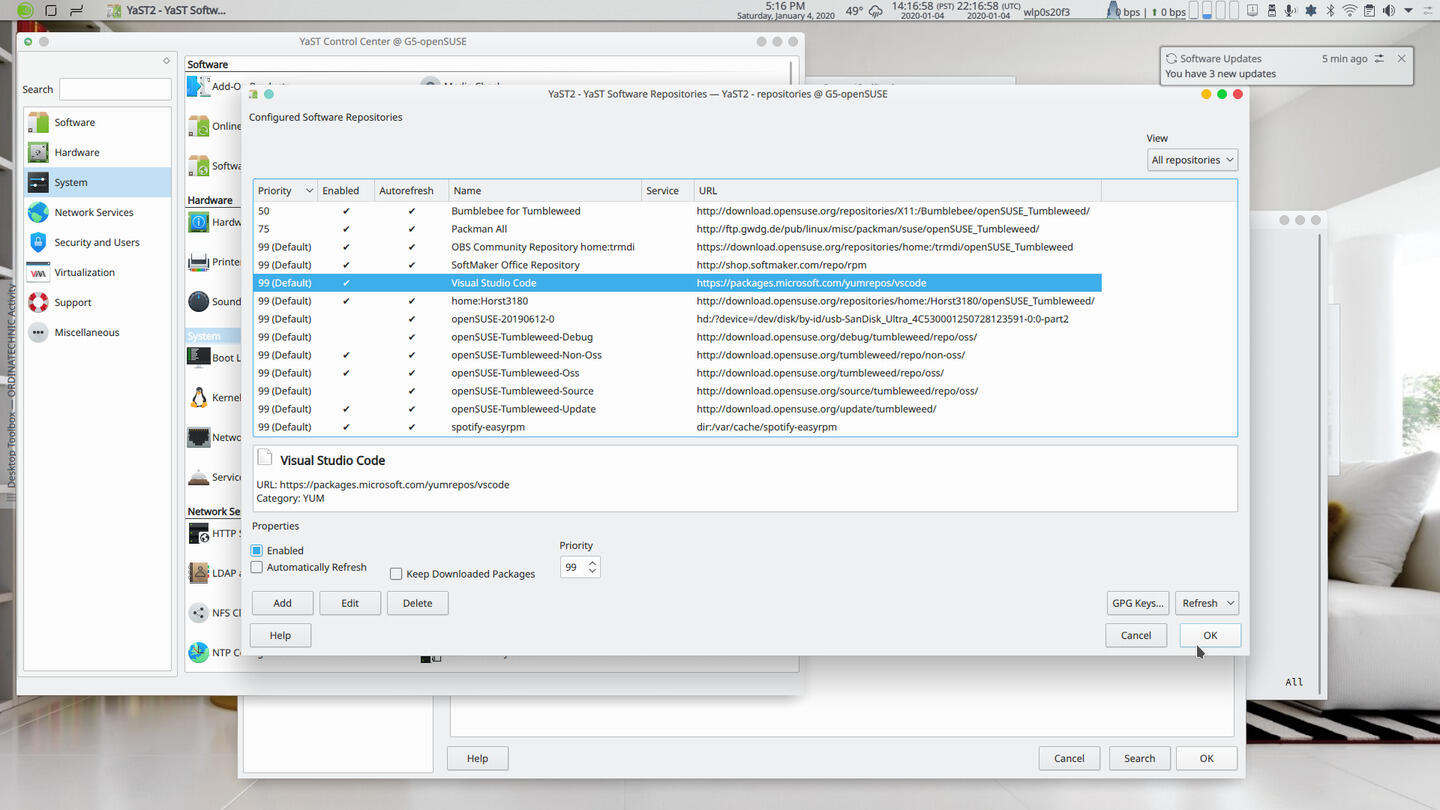
Task: Uncheck the Enabled property checkbox
Action: tap(257, 550)
